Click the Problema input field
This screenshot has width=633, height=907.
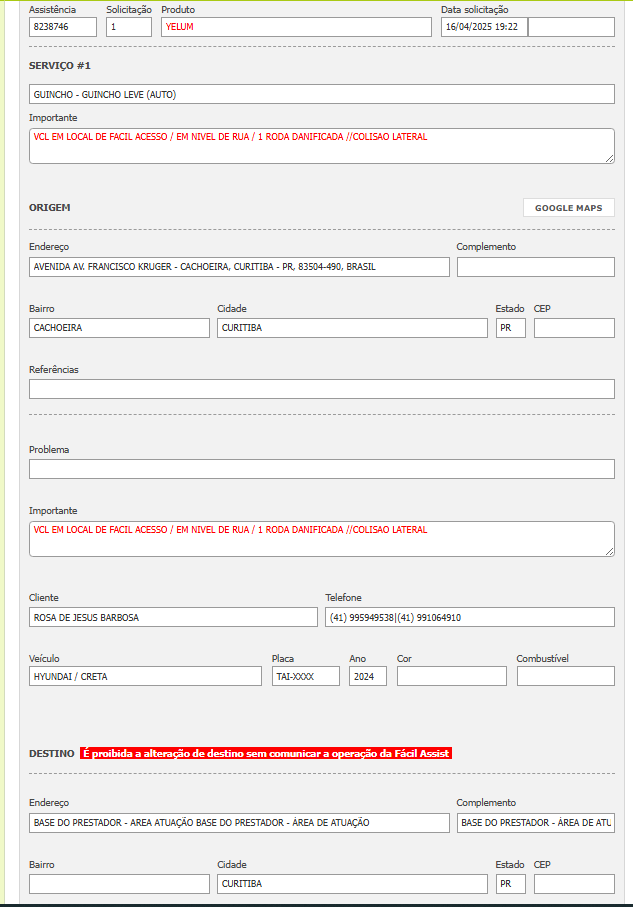322,469
